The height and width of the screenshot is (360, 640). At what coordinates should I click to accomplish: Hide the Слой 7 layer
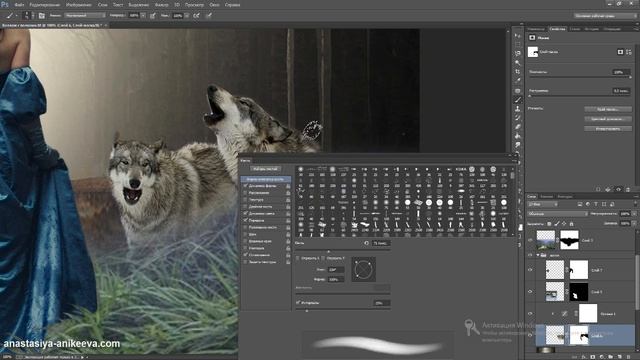click(530, 270)
